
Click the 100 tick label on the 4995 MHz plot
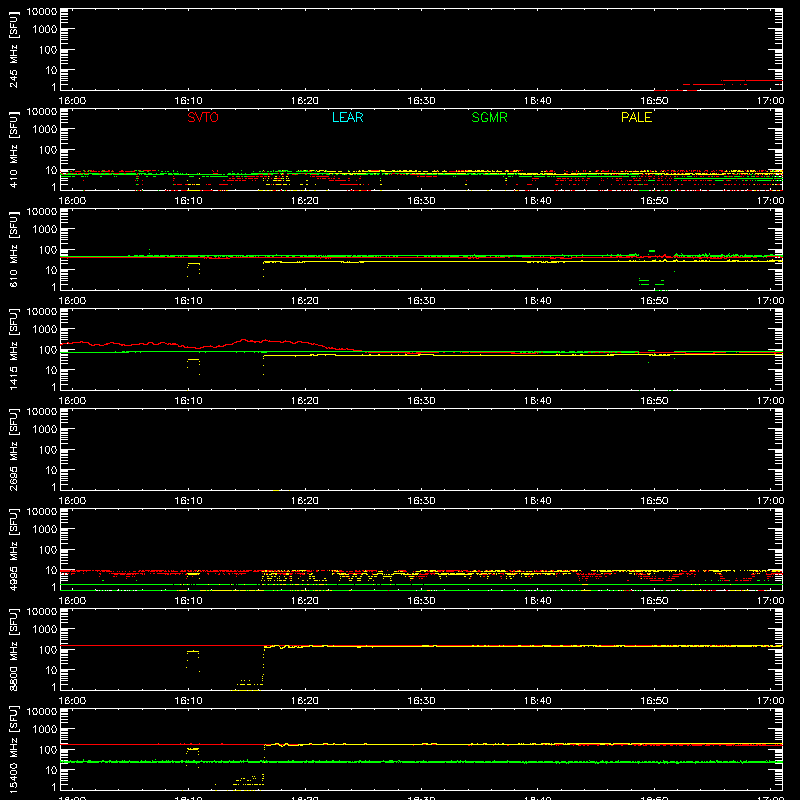[48, 550]
